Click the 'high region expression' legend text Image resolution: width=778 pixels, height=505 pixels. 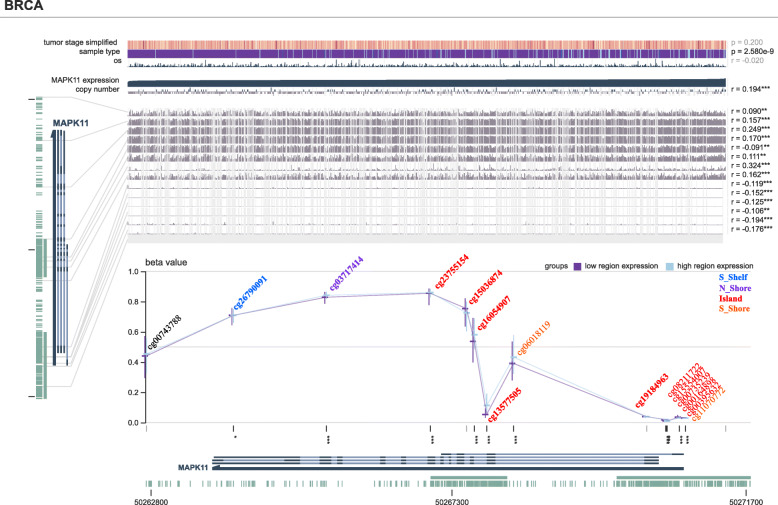(715, 266)
